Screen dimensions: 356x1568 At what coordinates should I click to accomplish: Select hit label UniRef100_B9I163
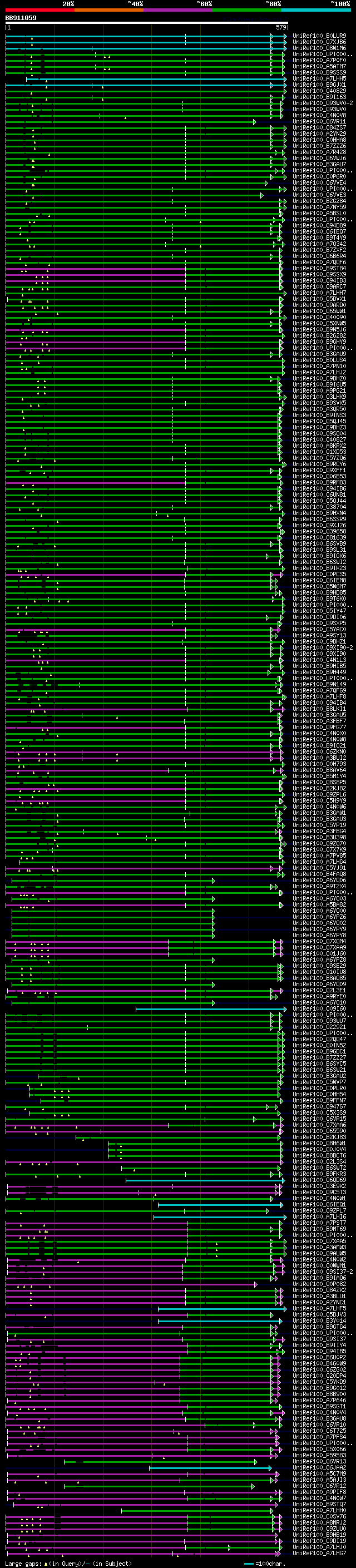click(x=319, y=97)
